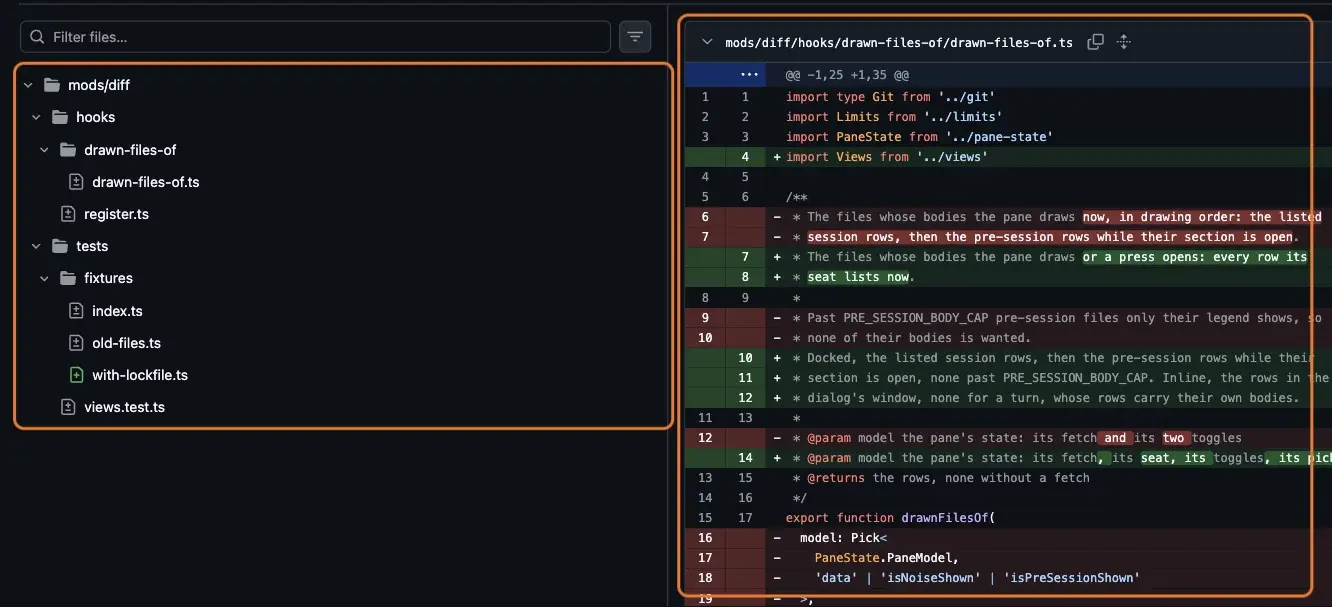The height and width of the screenshot is (607, 1332).
Task: Click added line number 14 for @param model
Action: (745, 457)
